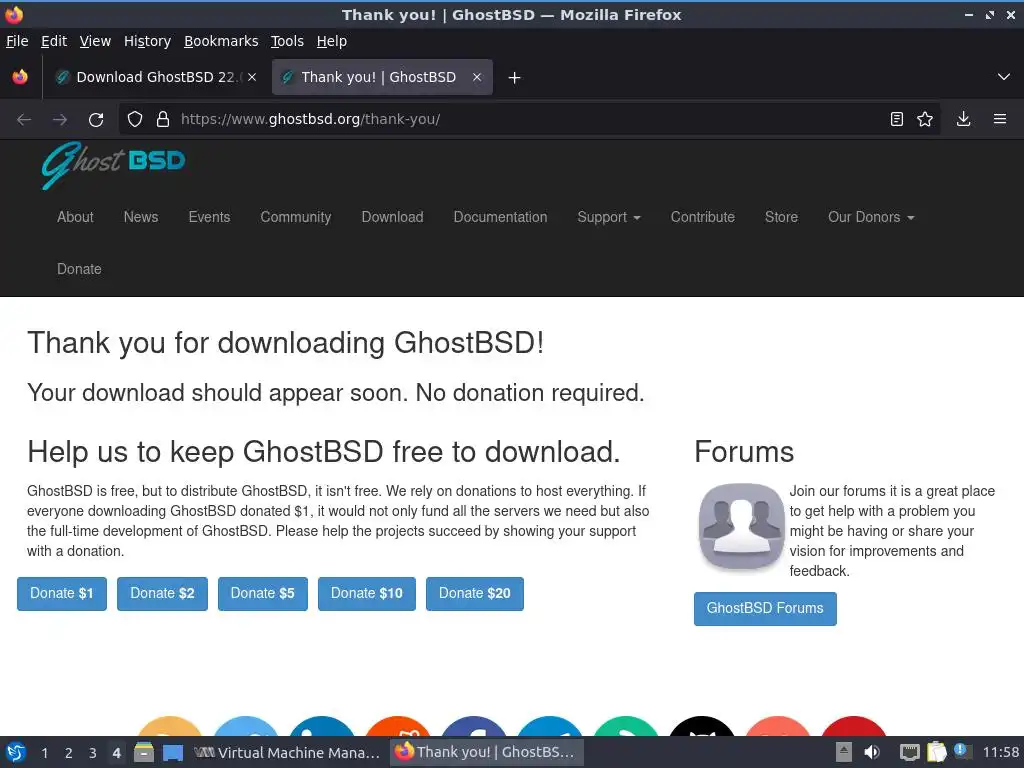Expand the list all tabs chevron
Screen dimensions: 1024x768
pyautogui.click(x=1004, y=77)
